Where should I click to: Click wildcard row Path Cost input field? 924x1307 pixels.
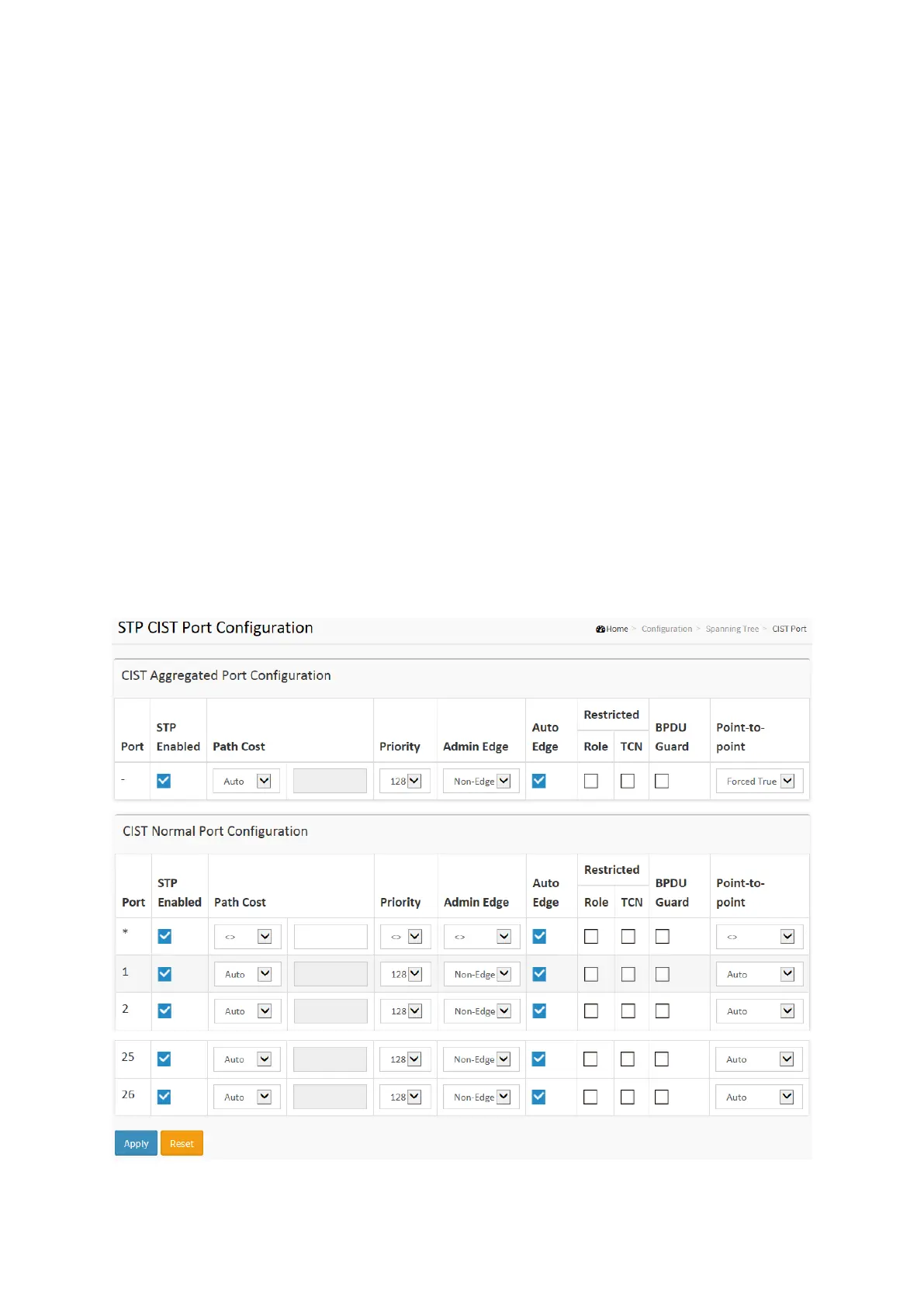point(330,937)
